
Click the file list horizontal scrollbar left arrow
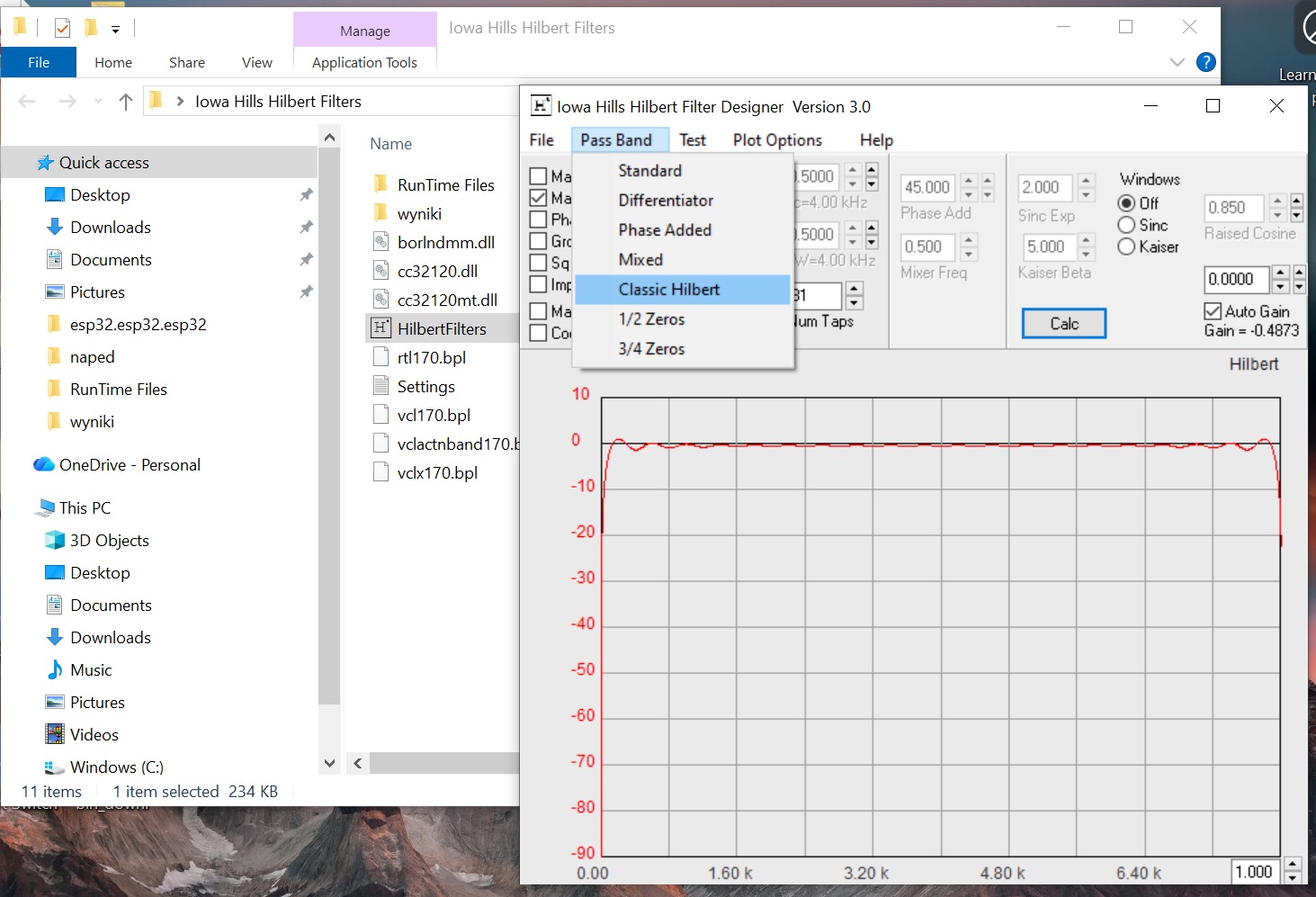click(358, 764)
